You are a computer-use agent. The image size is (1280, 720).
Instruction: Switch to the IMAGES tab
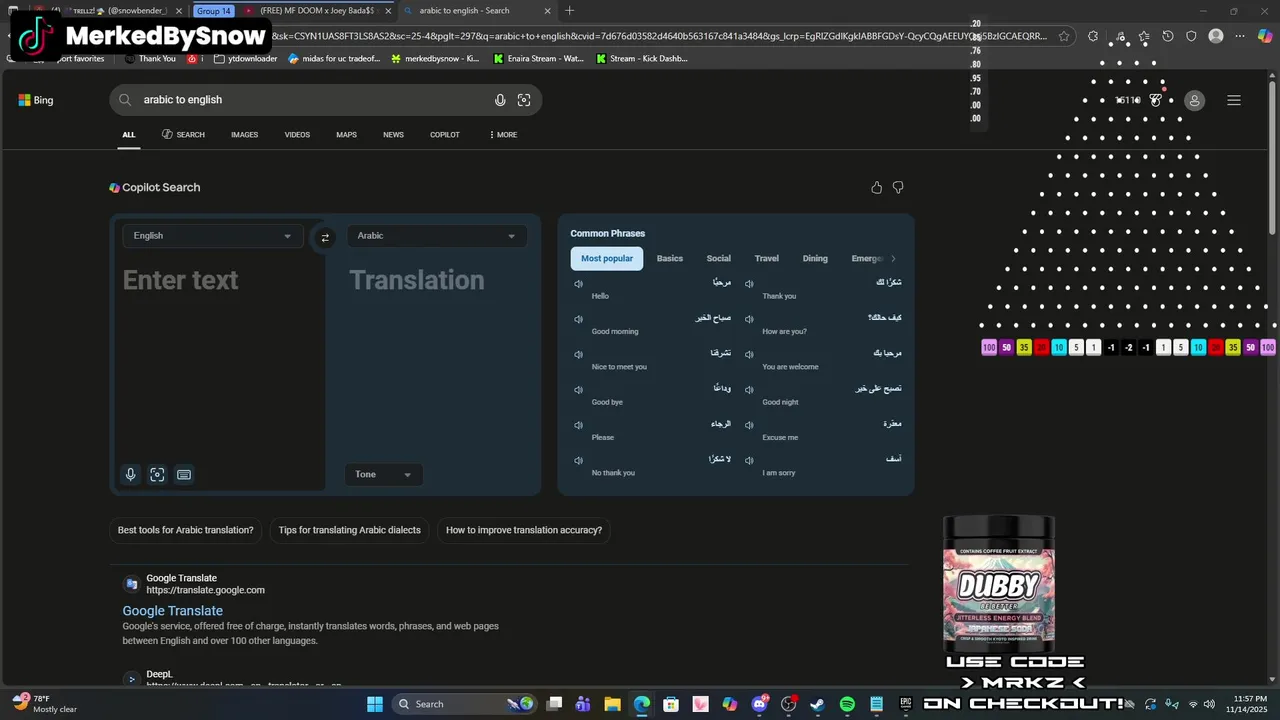click(x=244, y=135)
